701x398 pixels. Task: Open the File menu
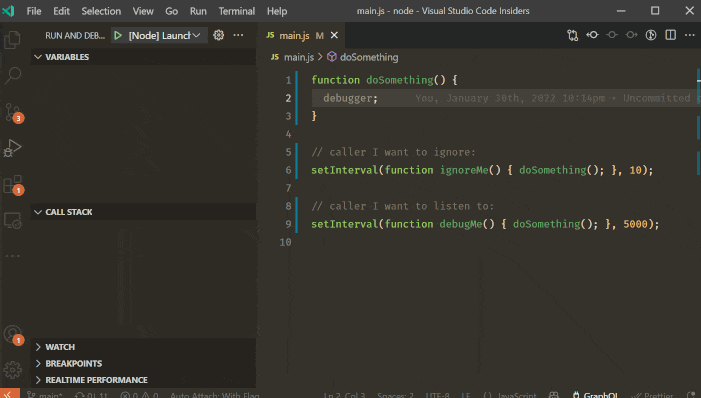point(34,11)
